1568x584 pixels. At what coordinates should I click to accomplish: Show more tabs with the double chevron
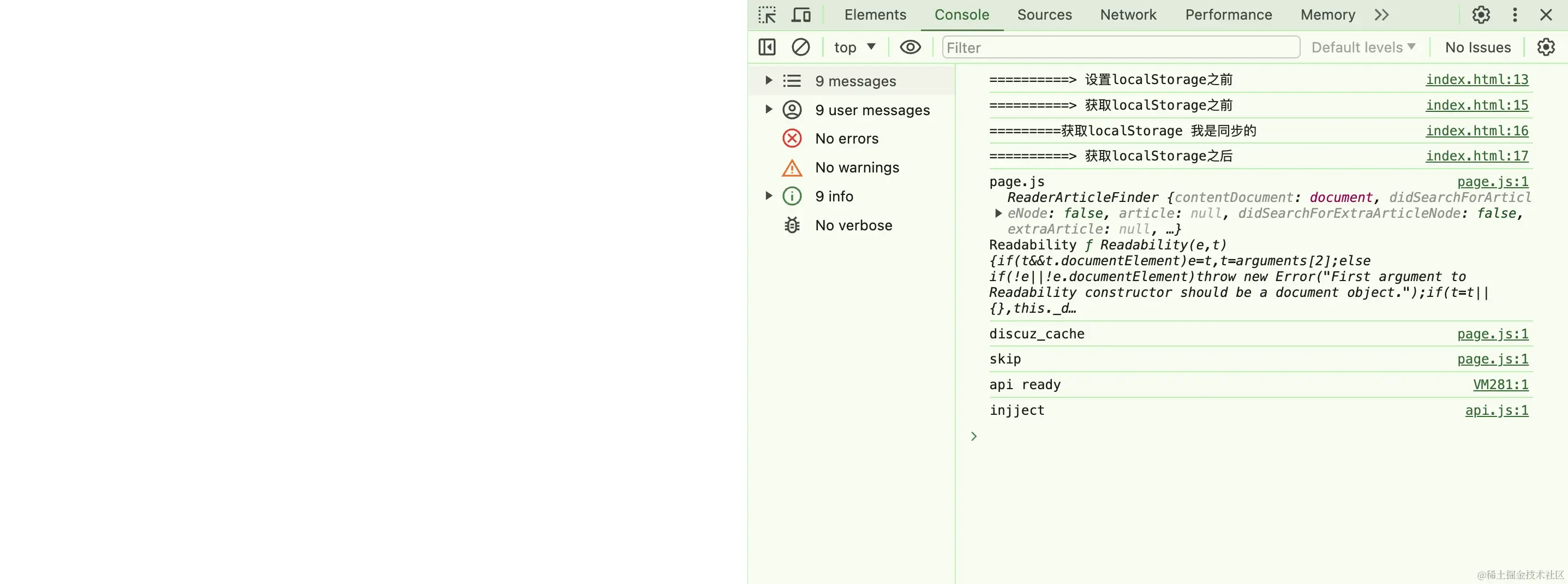tap(1382, 15)
